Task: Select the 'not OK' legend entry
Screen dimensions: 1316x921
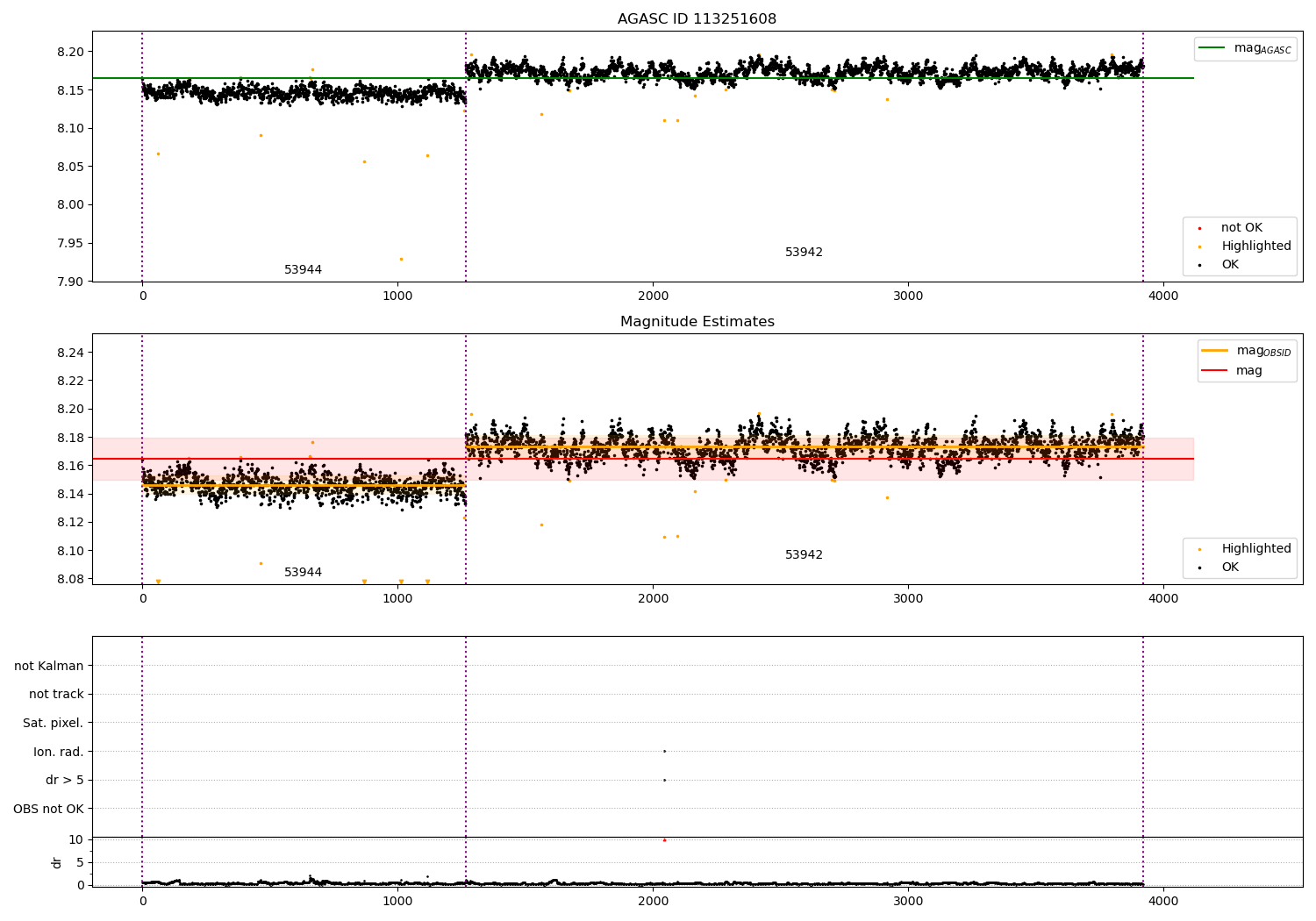Action: click(x=1241, y=228)
